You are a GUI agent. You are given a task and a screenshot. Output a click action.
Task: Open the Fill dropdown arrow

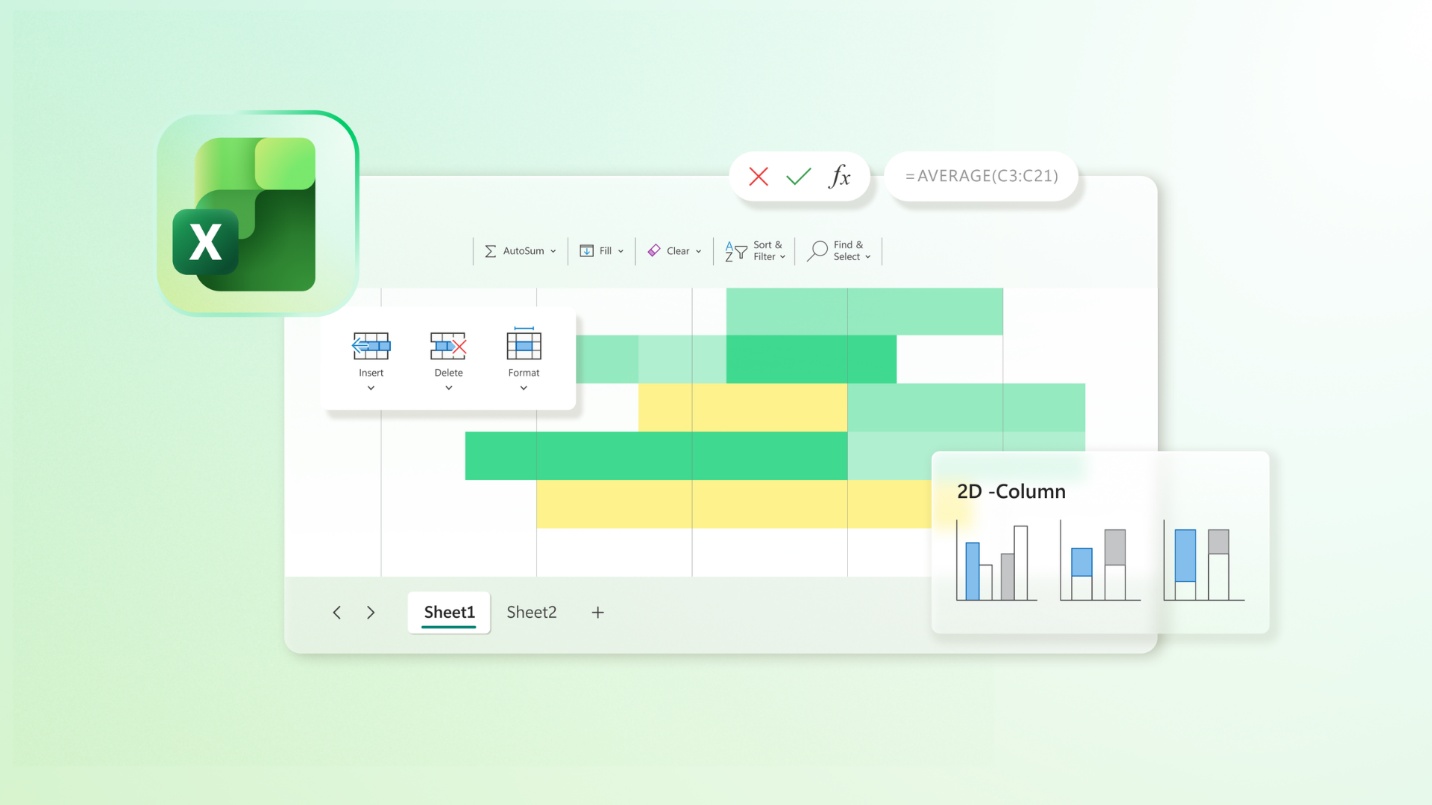pyautogui.click(x=621, y=252)
